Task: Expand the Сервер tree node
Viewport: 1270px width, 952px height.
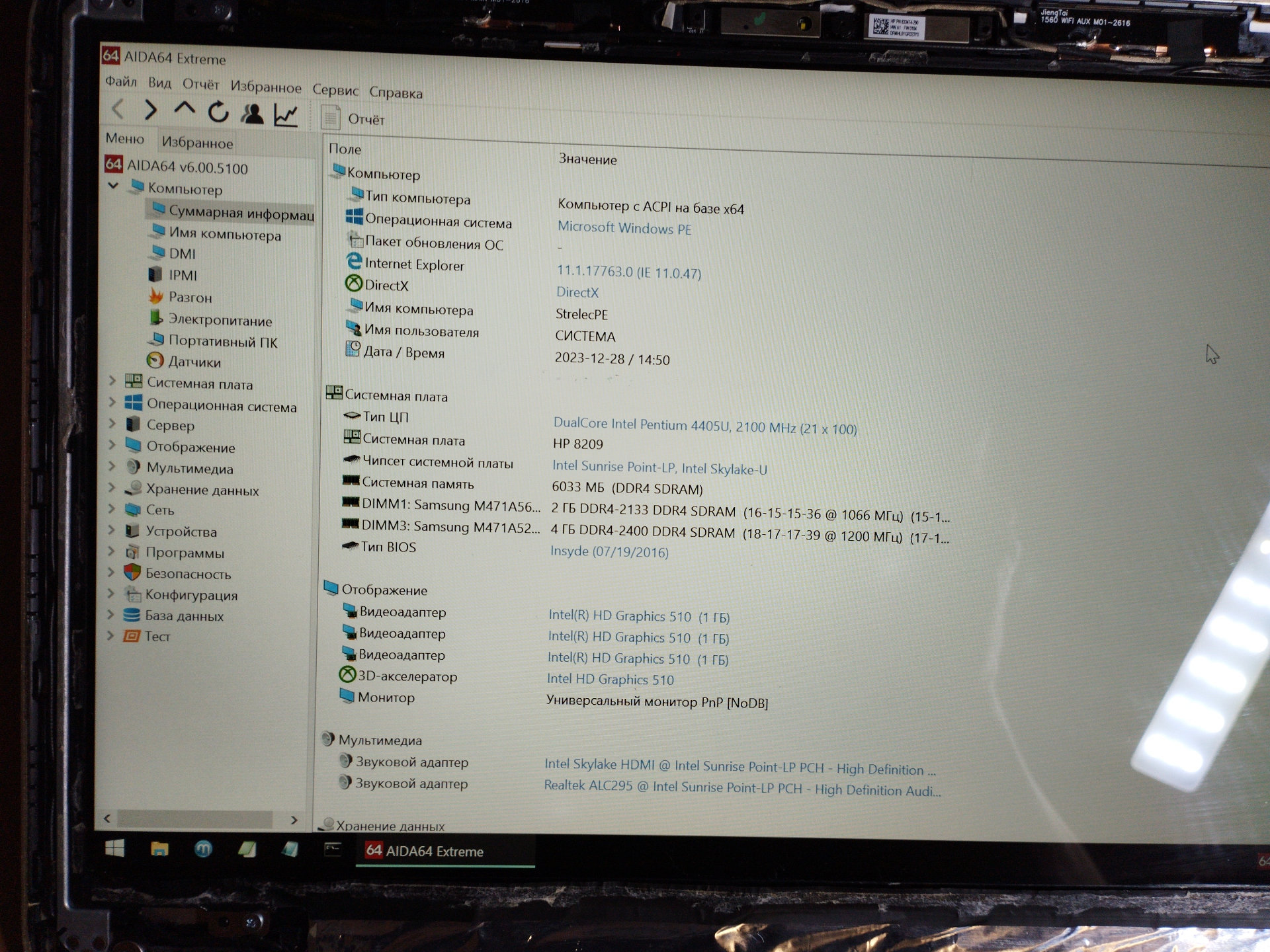Action: click(x=112, y=423)
